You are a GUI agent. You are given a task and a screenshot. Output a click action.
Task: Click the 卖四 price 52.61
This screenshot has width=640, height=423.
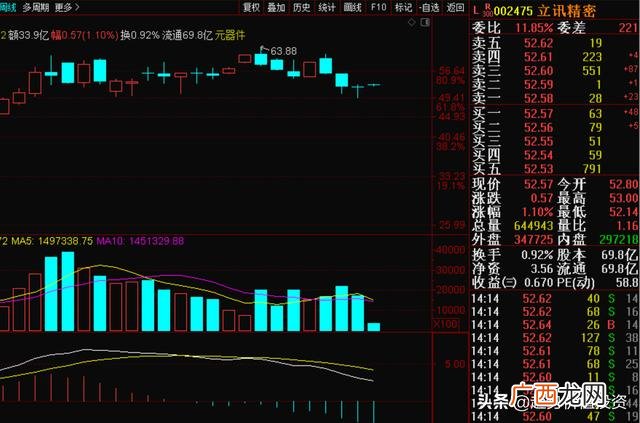pos(538,57)
